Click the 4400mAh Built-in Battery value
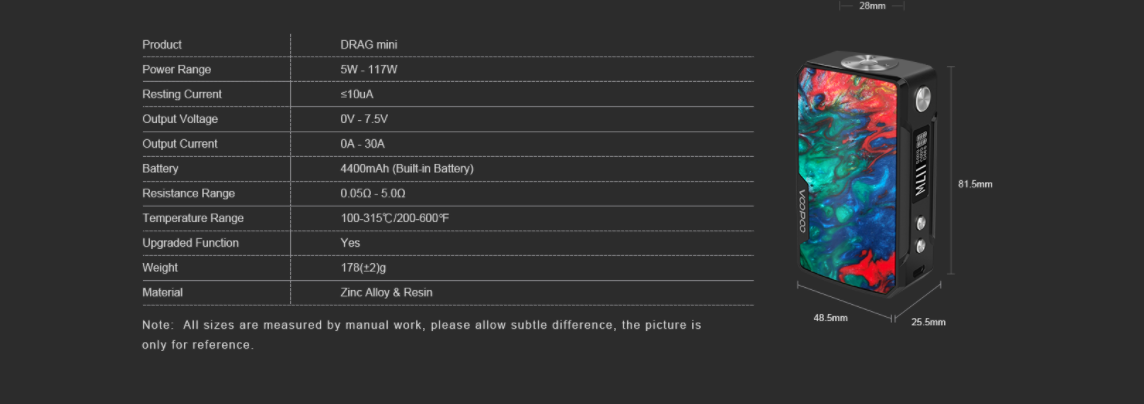 [x=407, y=168]
